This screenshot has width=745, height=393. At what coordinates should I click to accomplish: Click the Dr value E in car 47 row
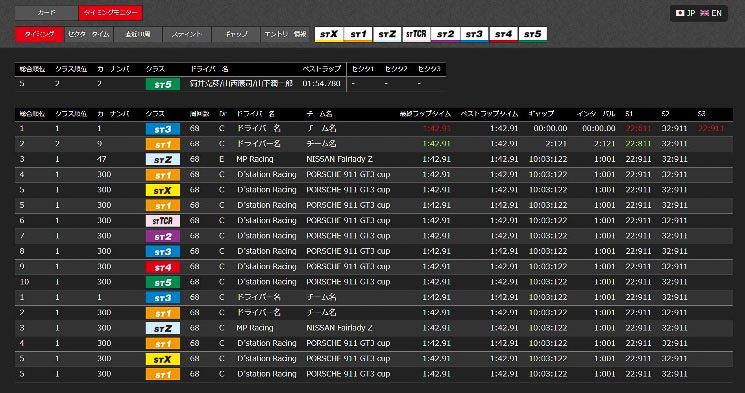(221, 159)
